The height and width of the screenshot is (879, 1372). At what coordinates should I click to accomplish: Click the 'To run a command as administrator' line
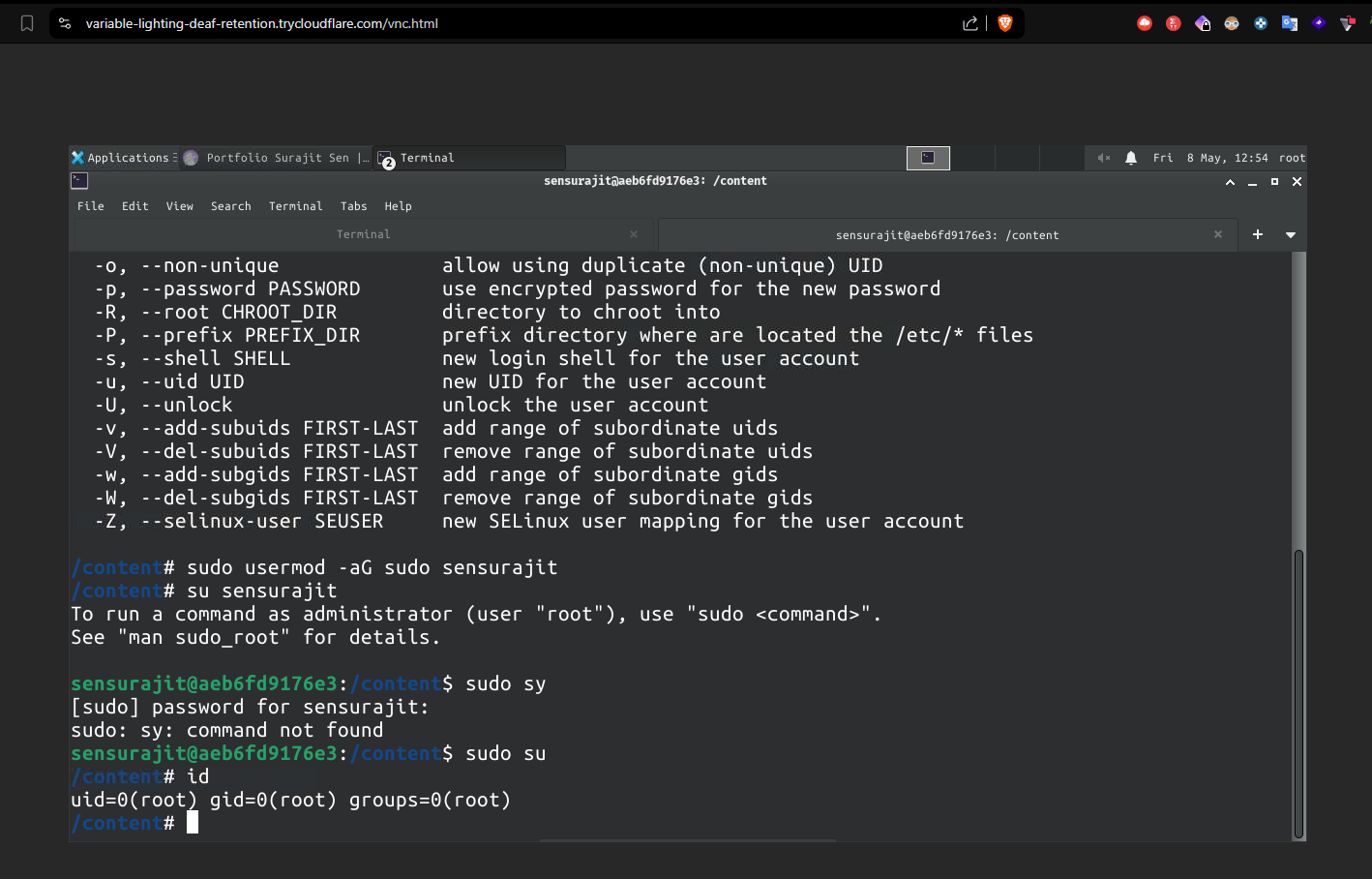pyautogui.click(x=476, y=614)
